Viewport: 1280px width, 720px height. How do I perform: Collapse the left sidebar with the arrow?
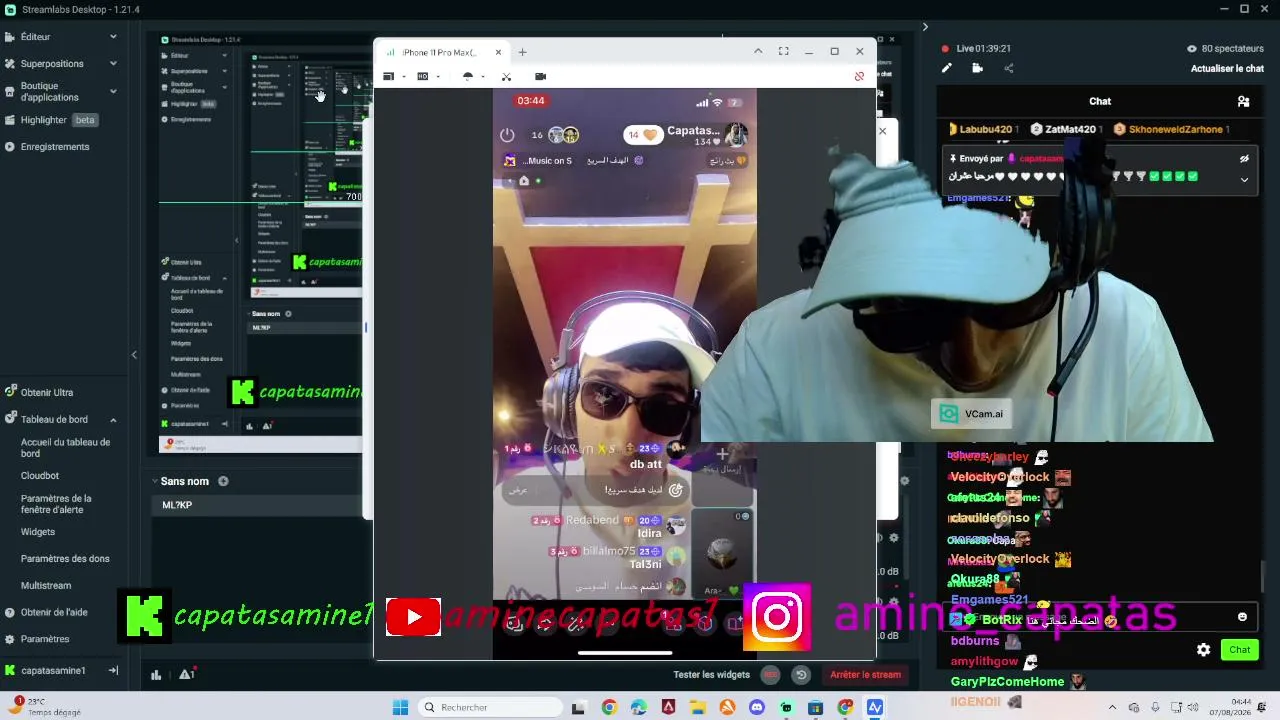click(134, 355)
